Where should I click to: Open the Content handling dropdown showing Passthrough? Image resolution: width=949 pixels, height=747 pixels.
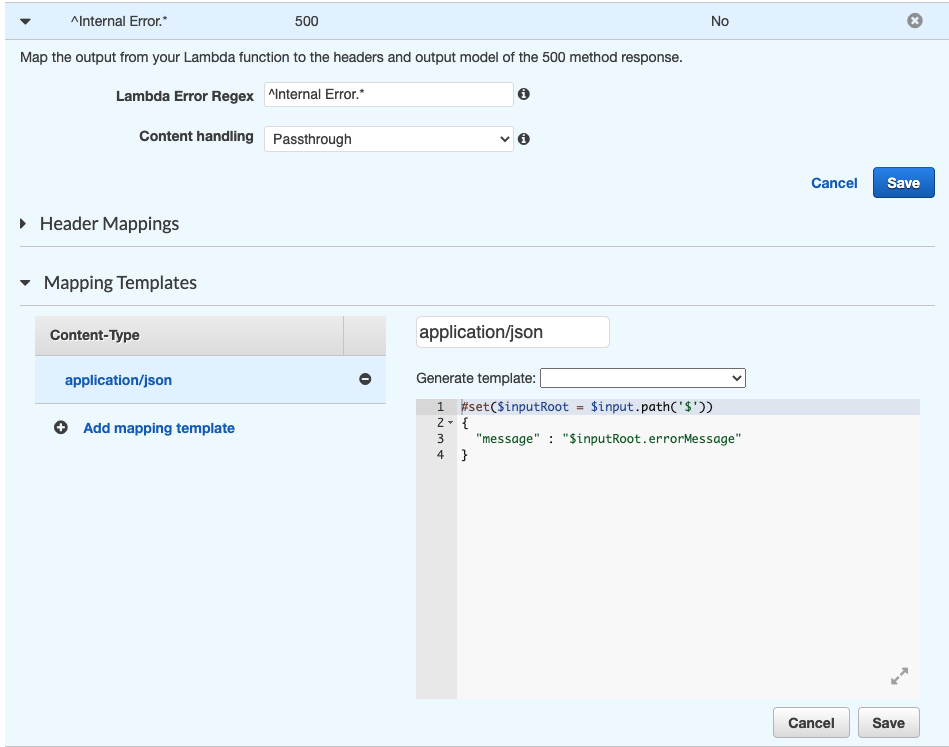click(x=388, y=137)
